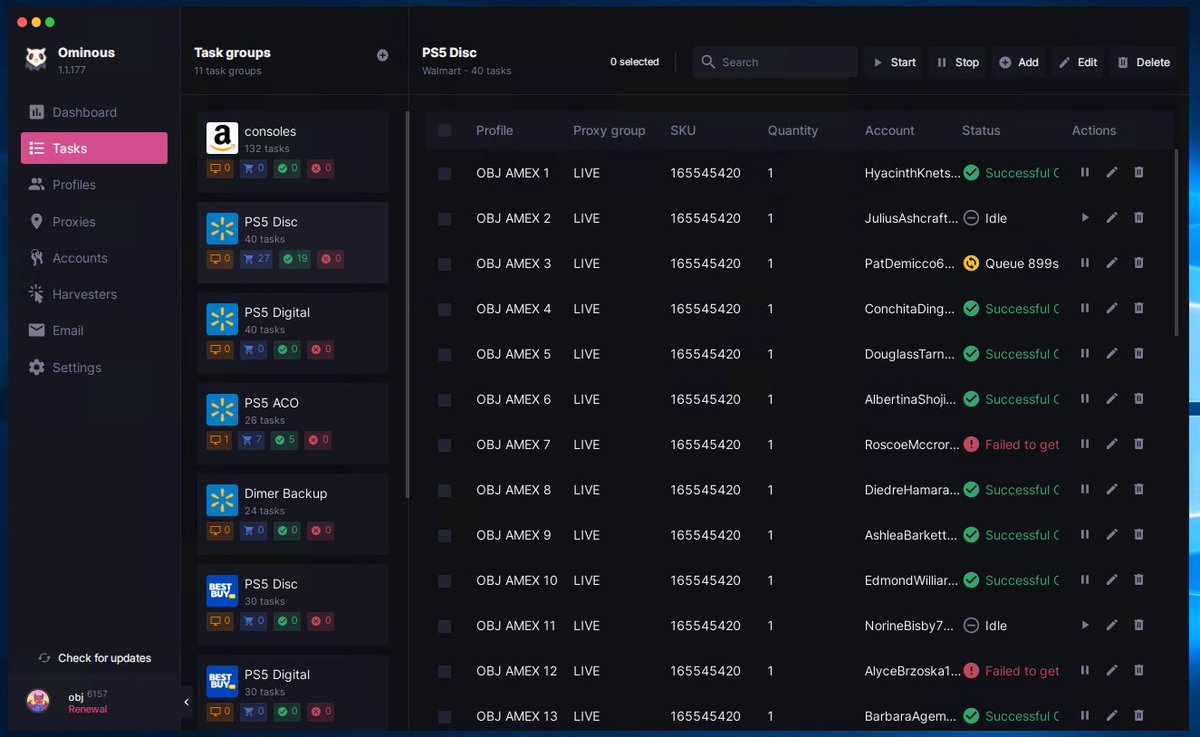The width and height of the screenshot is (1200, 737).
Task: Pause the OBJ AMEX 3 queued task
Action: (1085, 263)
